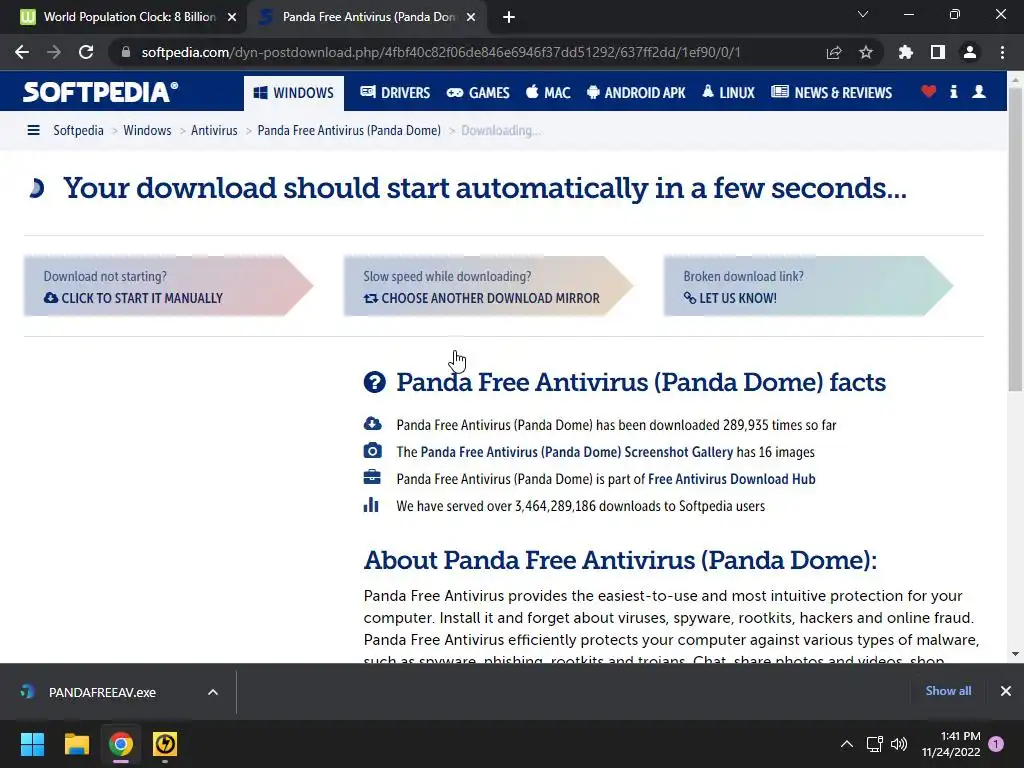Open Windows Start menu
Viewport: 1024px width, 768px height.
coord(32,744)
